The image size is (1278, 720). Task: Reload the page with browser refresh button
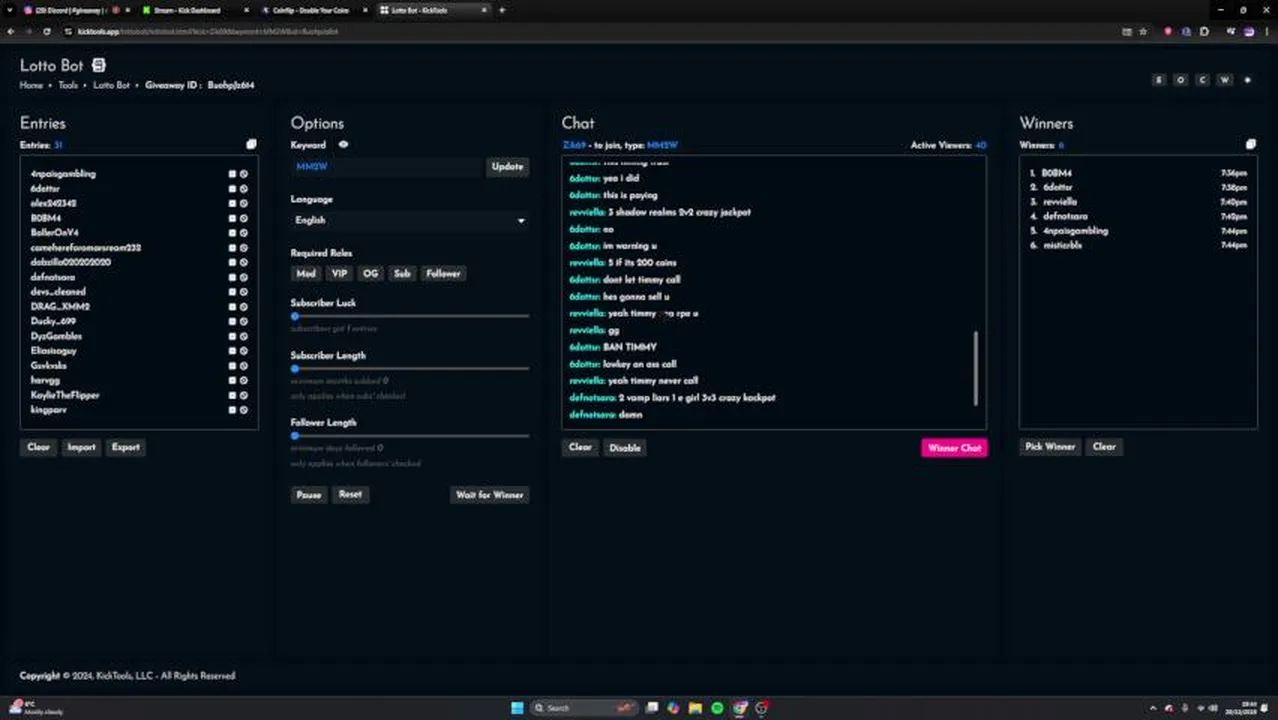click(46, 31)
